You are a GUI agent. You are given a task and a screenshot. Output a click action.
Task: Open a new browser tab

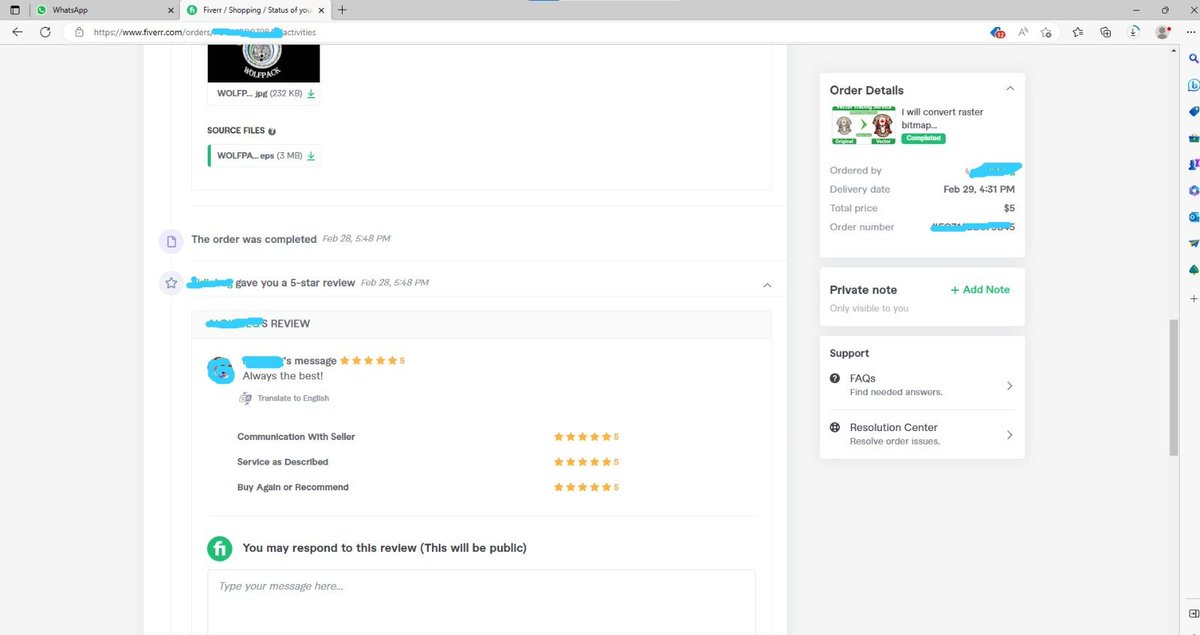click(343, 9)
